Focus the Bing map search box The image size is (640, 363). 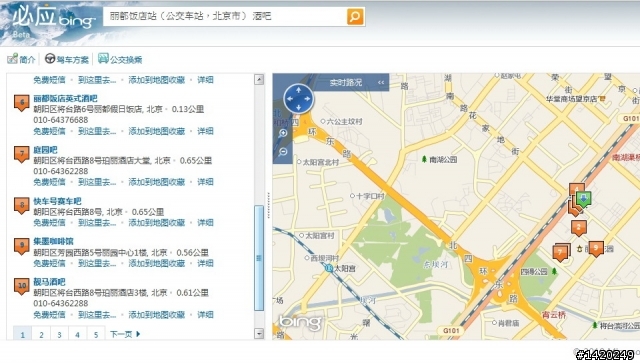(224, 17)
